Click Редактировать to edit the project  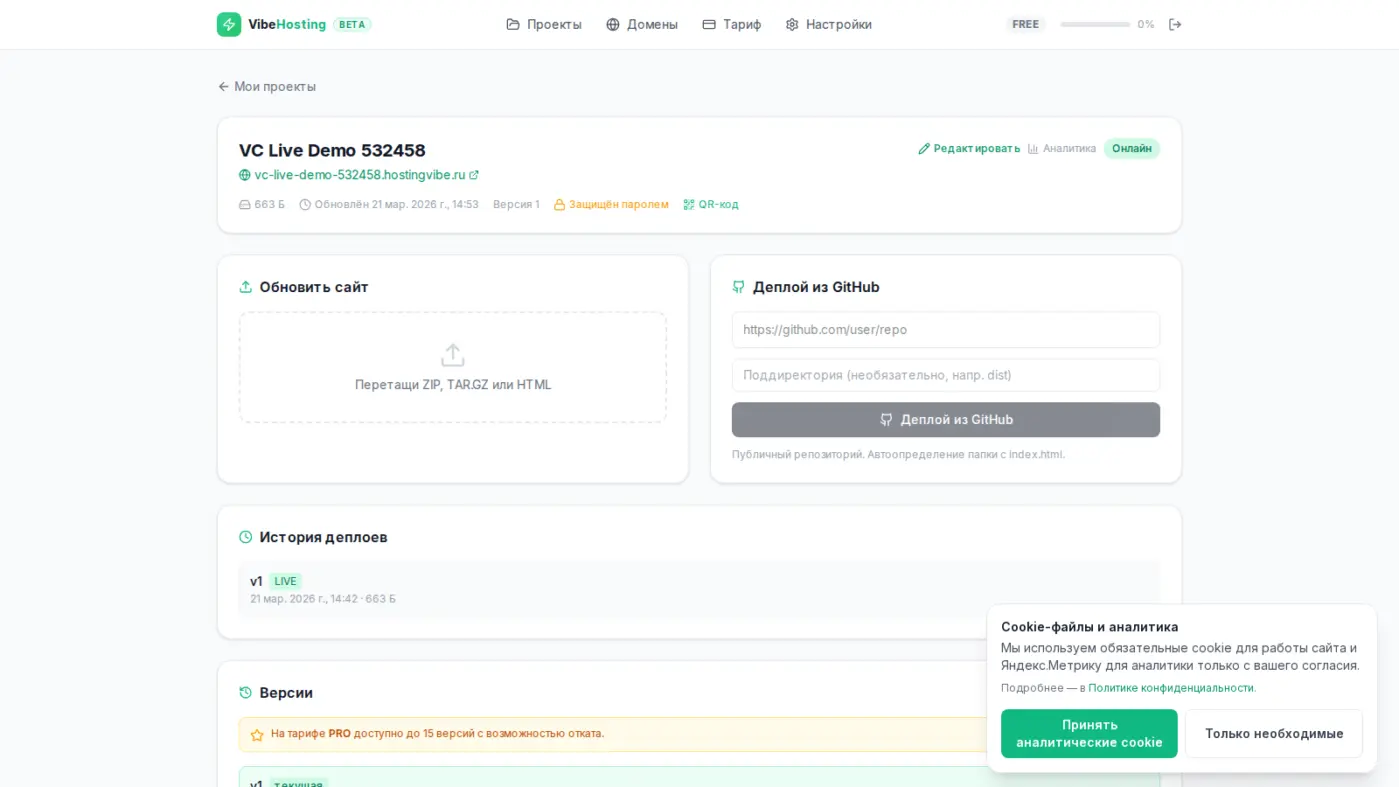point(969,148)
